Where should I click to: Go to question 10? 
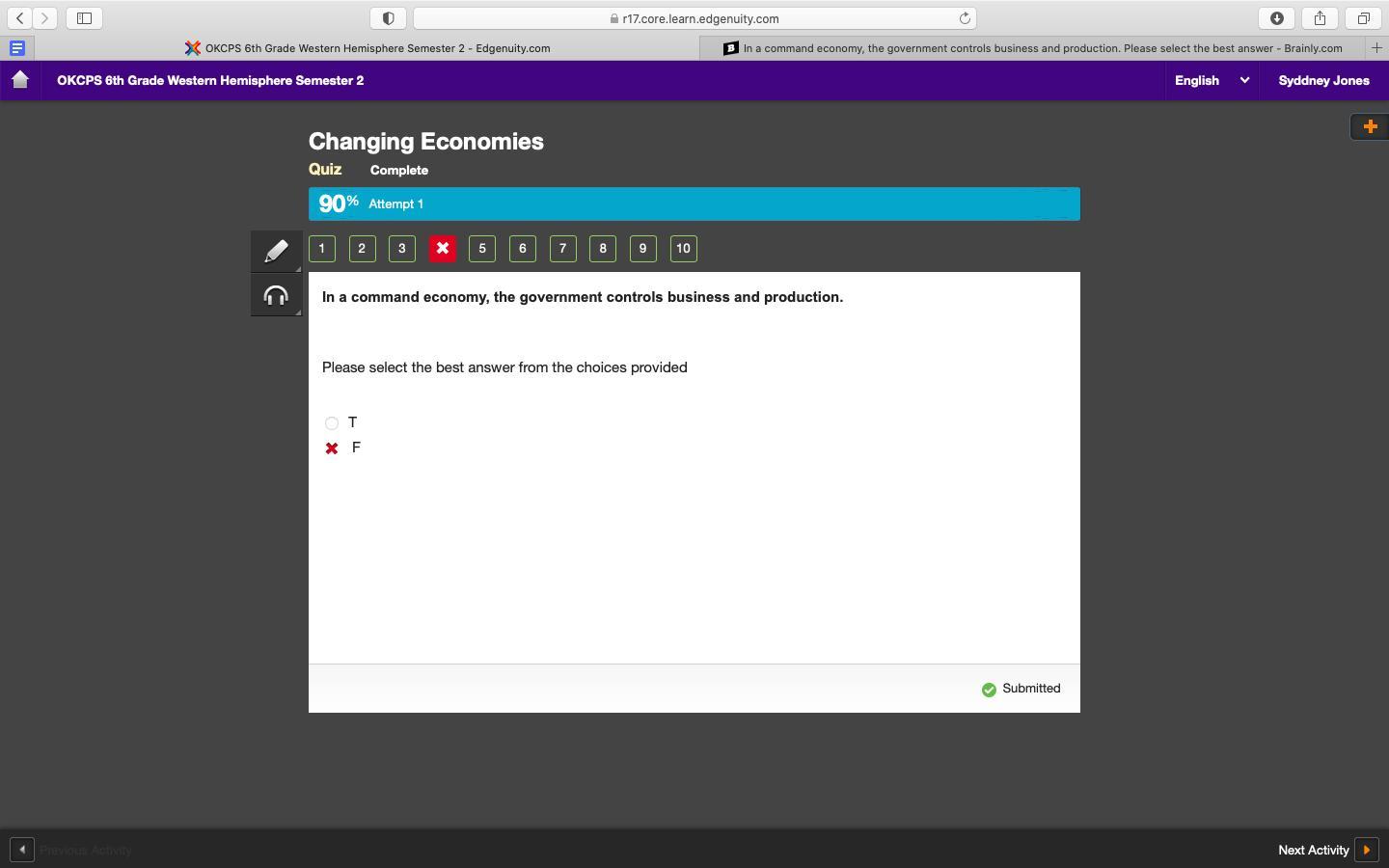pos(683,249)
